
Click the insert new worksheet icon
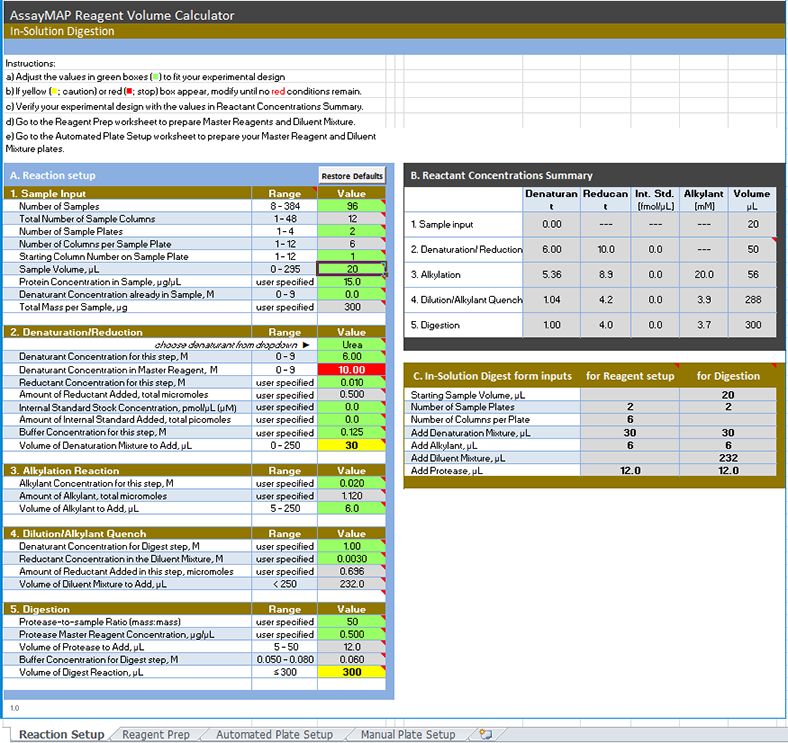pos(485,734)
